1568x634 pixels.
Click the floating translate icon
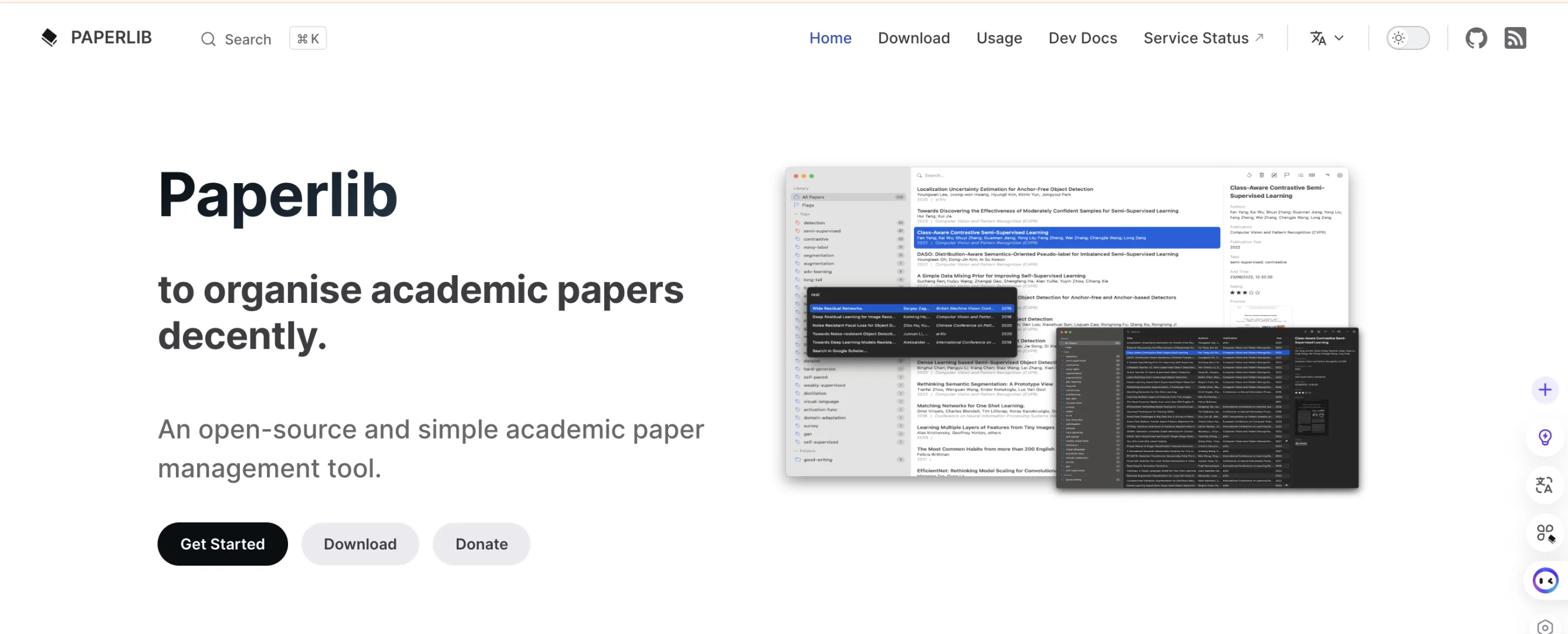[1545, 485]
